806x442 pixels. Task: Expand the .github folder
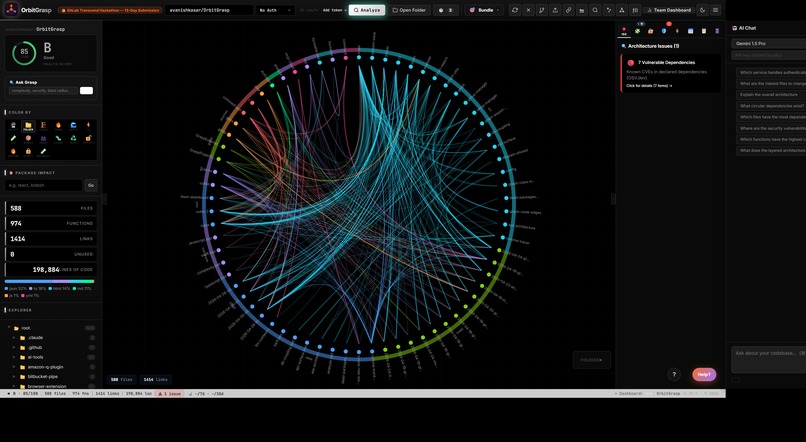point(14,347)
